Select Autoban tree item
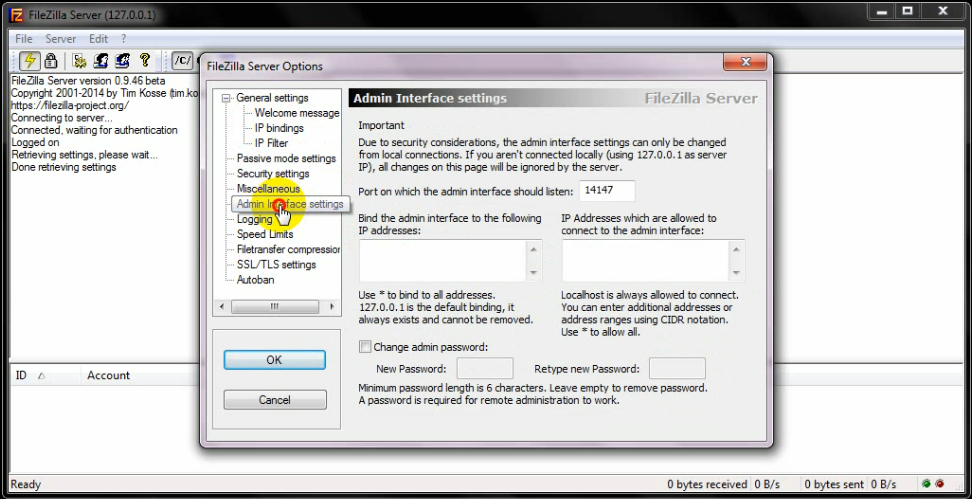The height and width of the screenshot is (499, 972). [x=255, y=280]
